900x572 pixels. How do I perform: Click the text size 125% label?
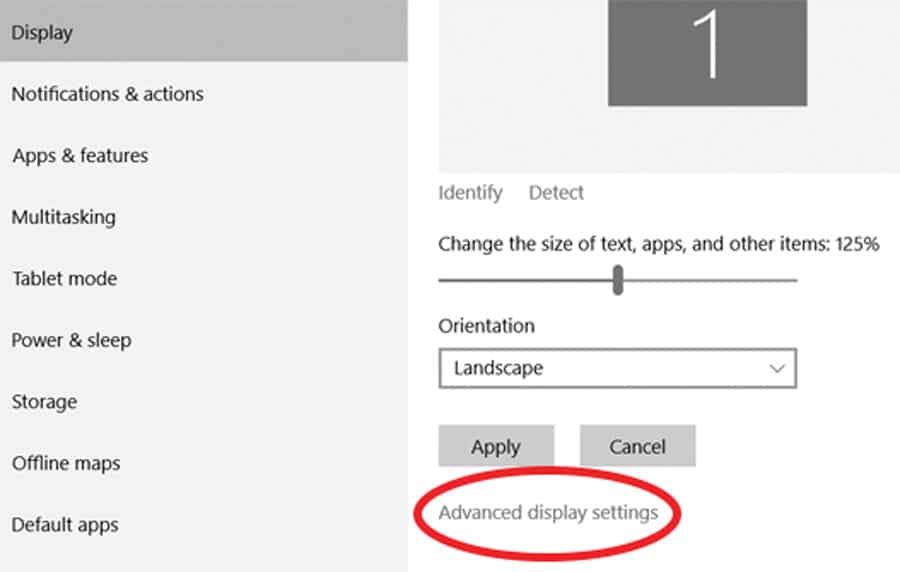(658, 244)
